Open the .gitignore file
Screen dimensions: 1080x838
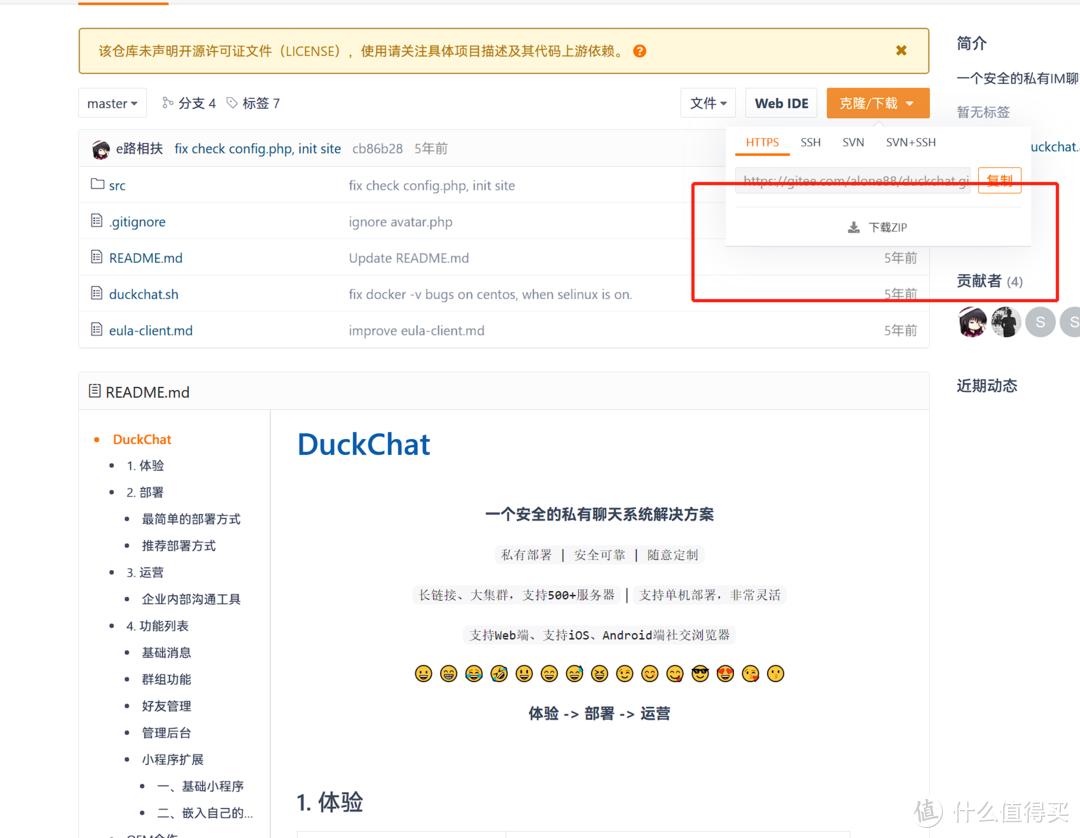pyautogui.click(x=137, y=222)
